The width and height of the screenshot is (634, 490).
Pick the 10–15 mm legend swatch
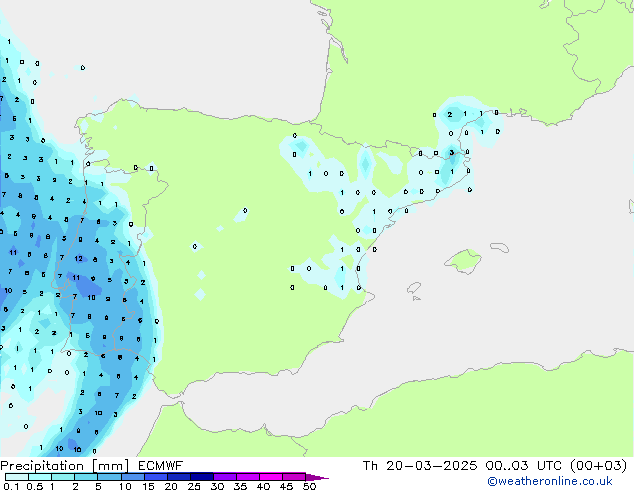[132, 477]
